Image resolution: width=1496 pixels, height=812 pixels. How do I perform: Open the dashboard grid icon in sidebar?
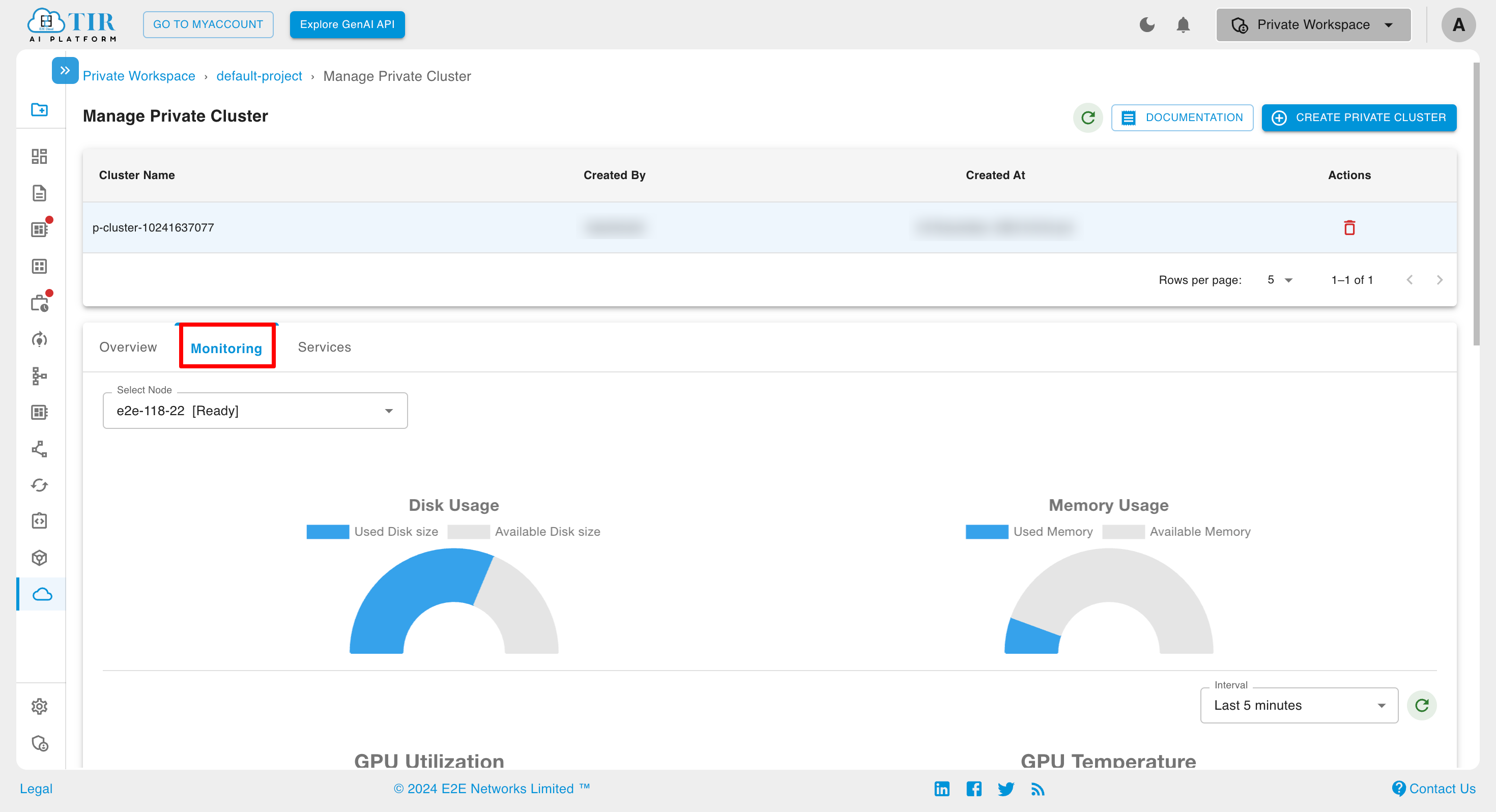click(40, 156)
